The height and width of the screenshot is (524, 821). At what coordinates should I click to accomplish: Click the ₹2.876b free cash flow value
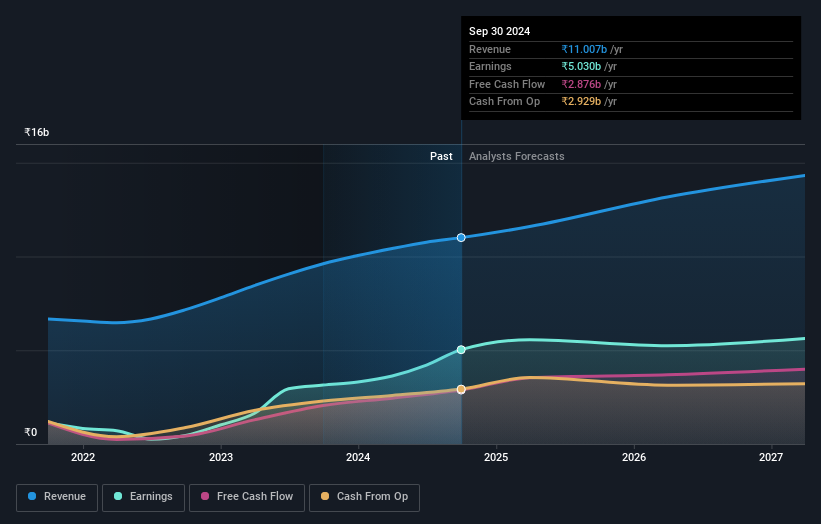coord(581,84)
